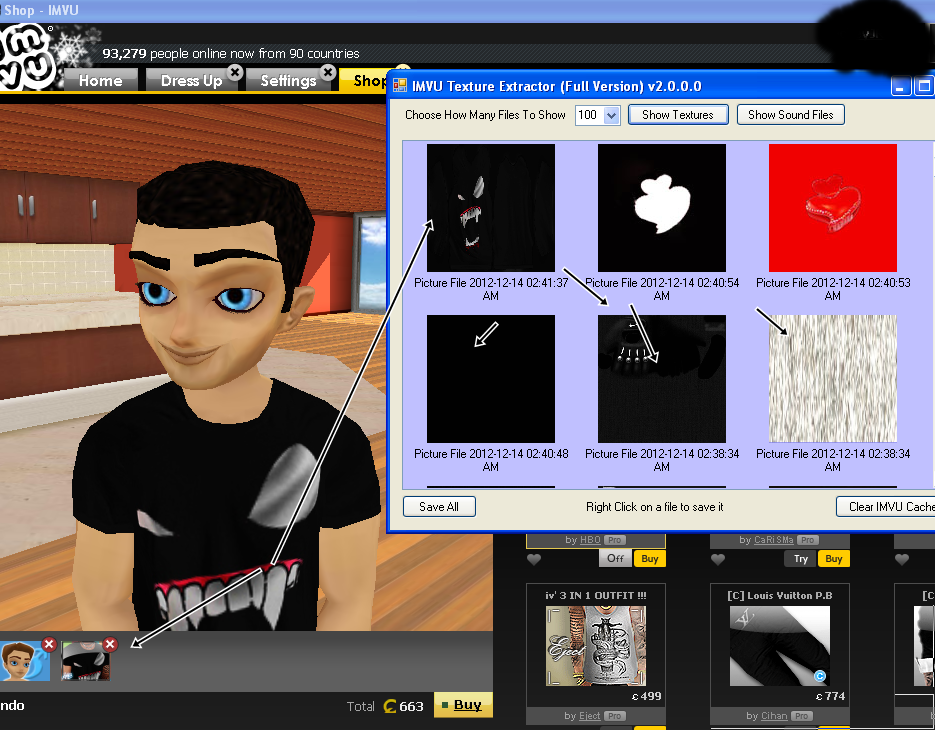Switch to the Home tab
This screenshot has height=730, width=935.
[x=100, y=81]
